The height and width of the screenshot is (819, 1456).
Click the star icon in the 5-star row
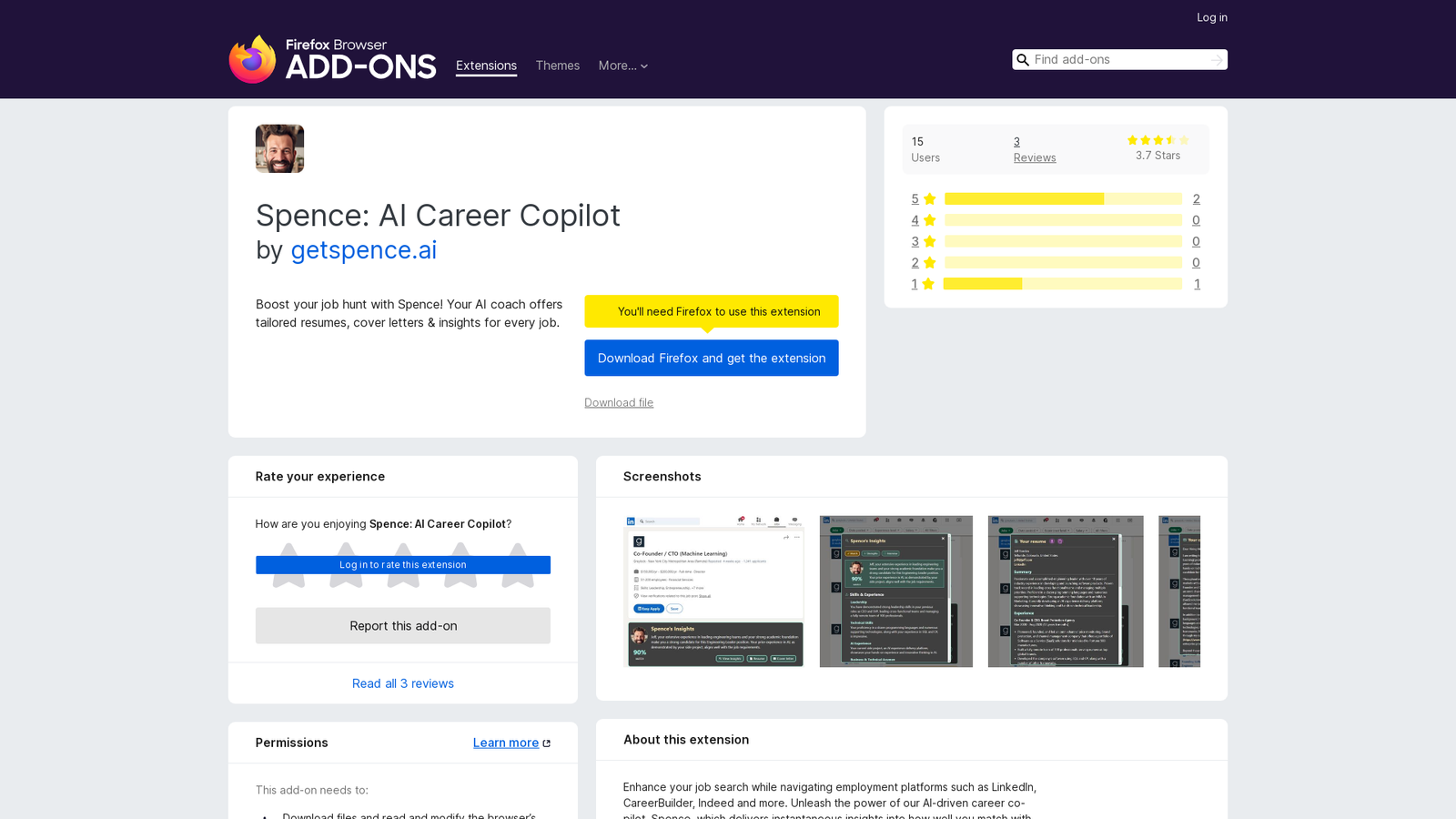tap(929, 199)
